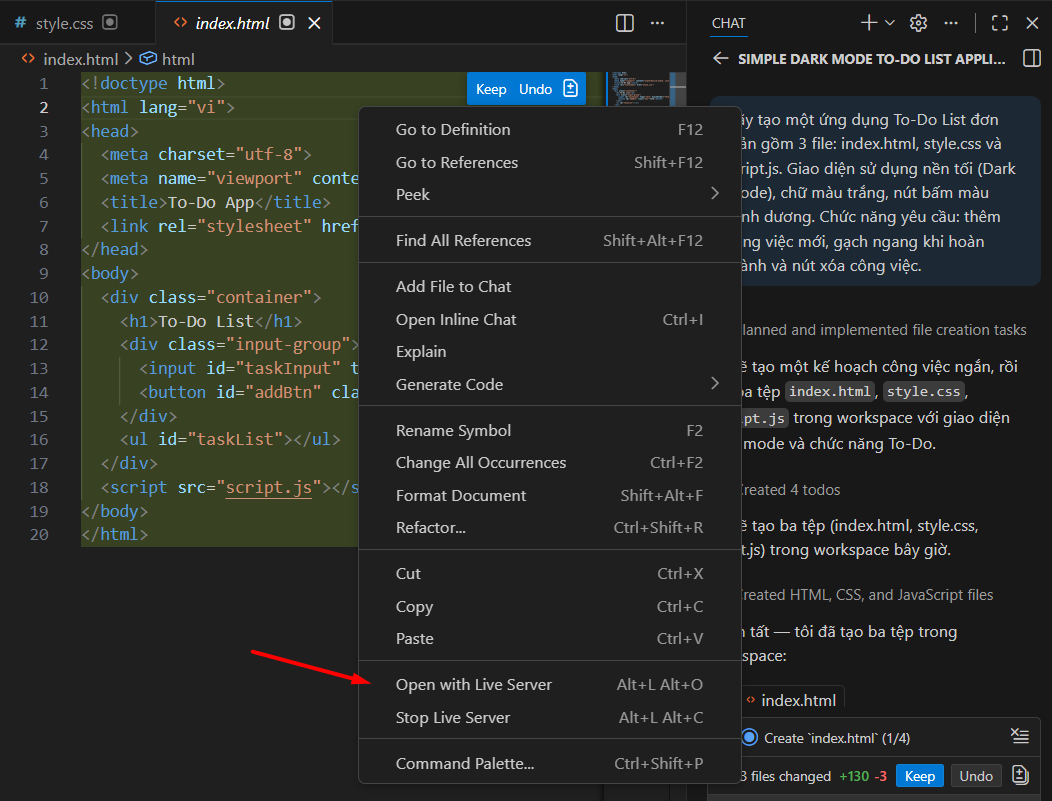Image resolution: width=1052 pixels, height=801 pixels.
Task: Open the chat panel more actions ellipsis
Action: pyautogui.click(x=951, y=22)
